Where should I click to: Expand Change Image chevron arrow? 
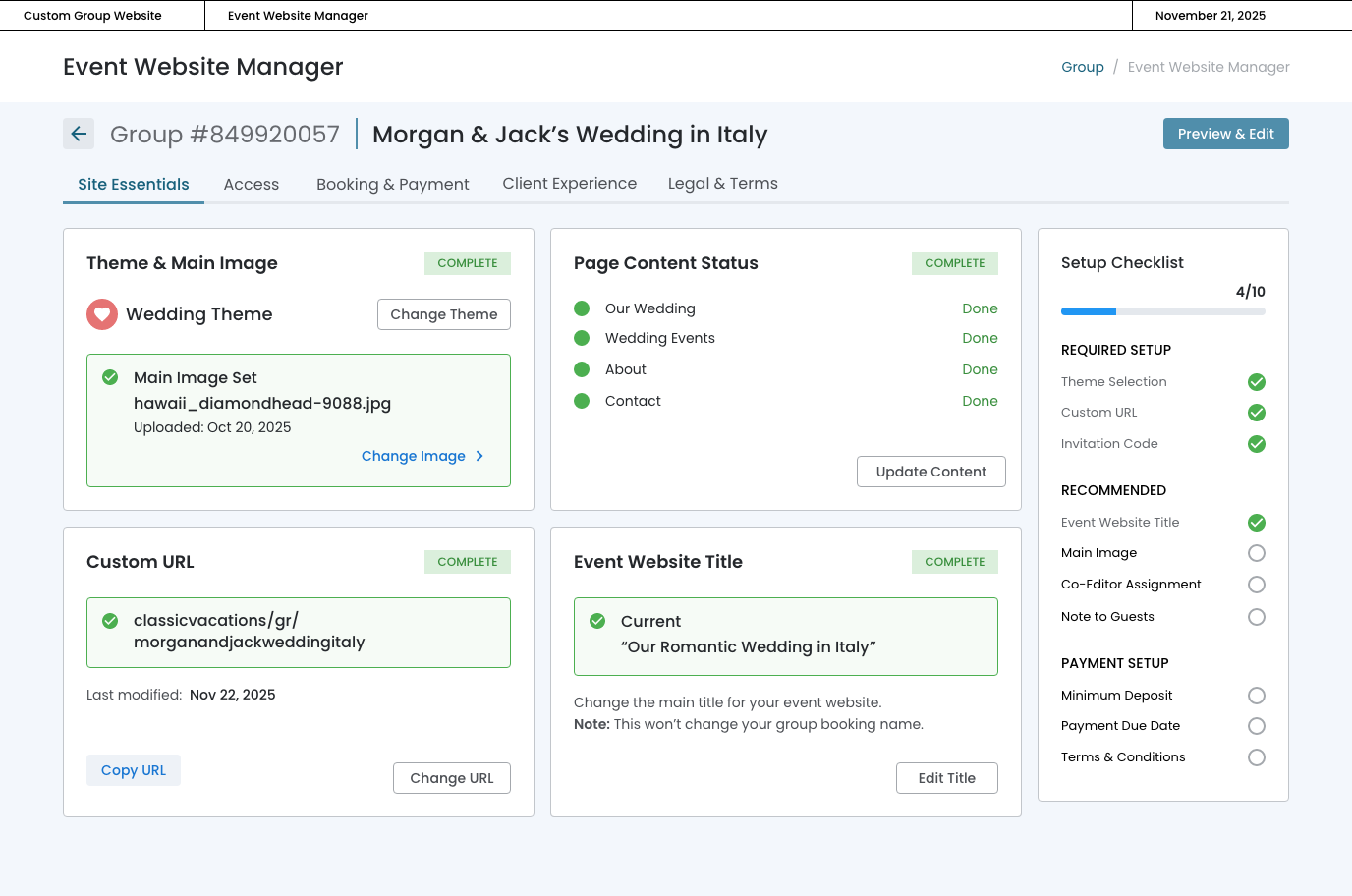(x=479, y=456)
